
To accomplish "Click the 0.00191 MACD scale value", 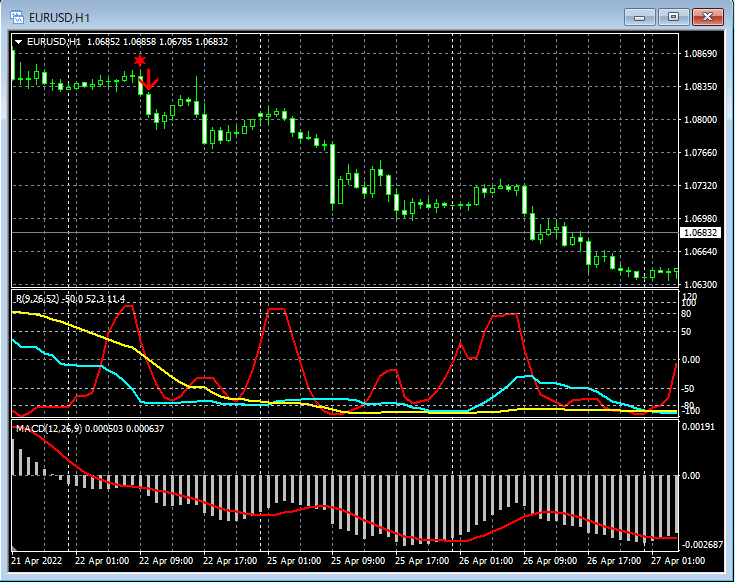I will click(700, 427).
